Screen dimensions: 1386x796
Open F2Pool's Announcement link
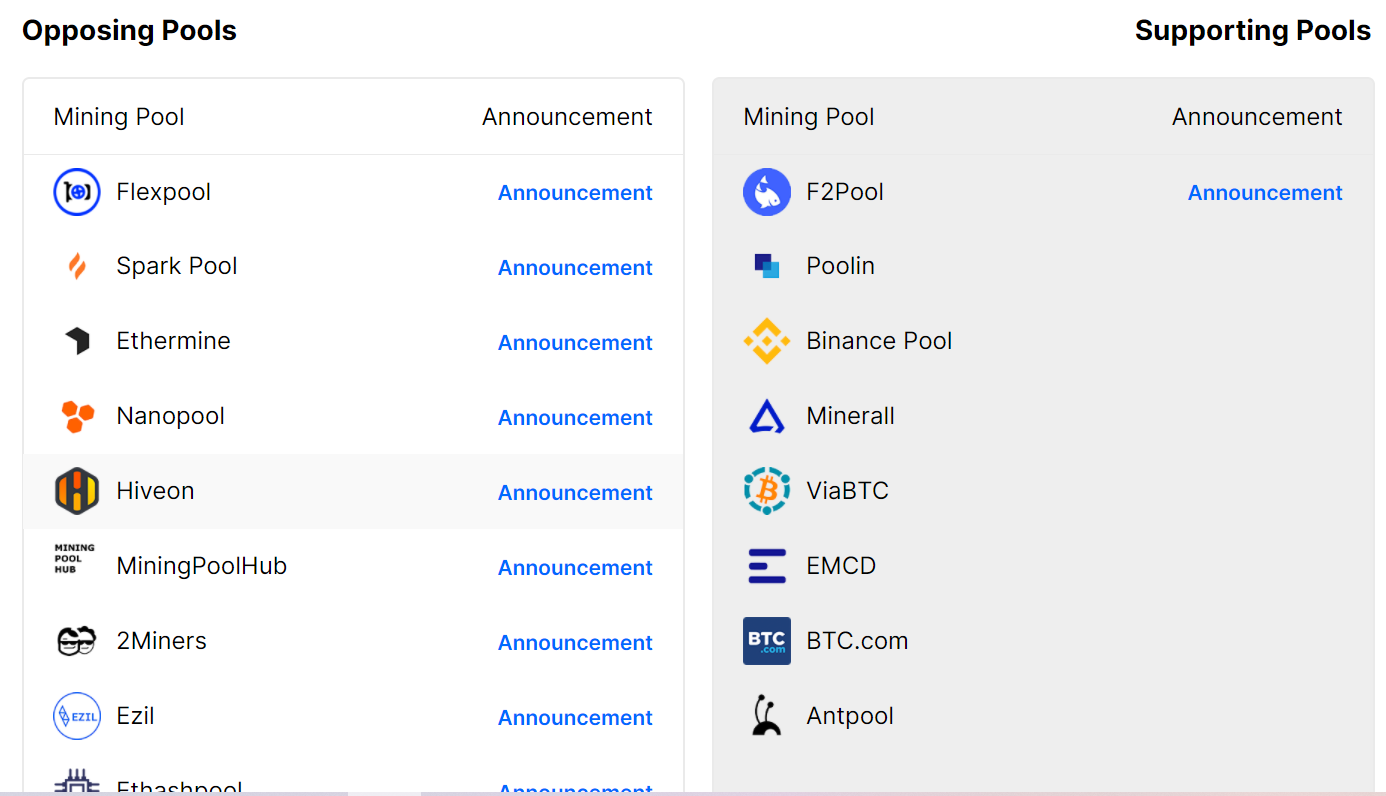1265,193
